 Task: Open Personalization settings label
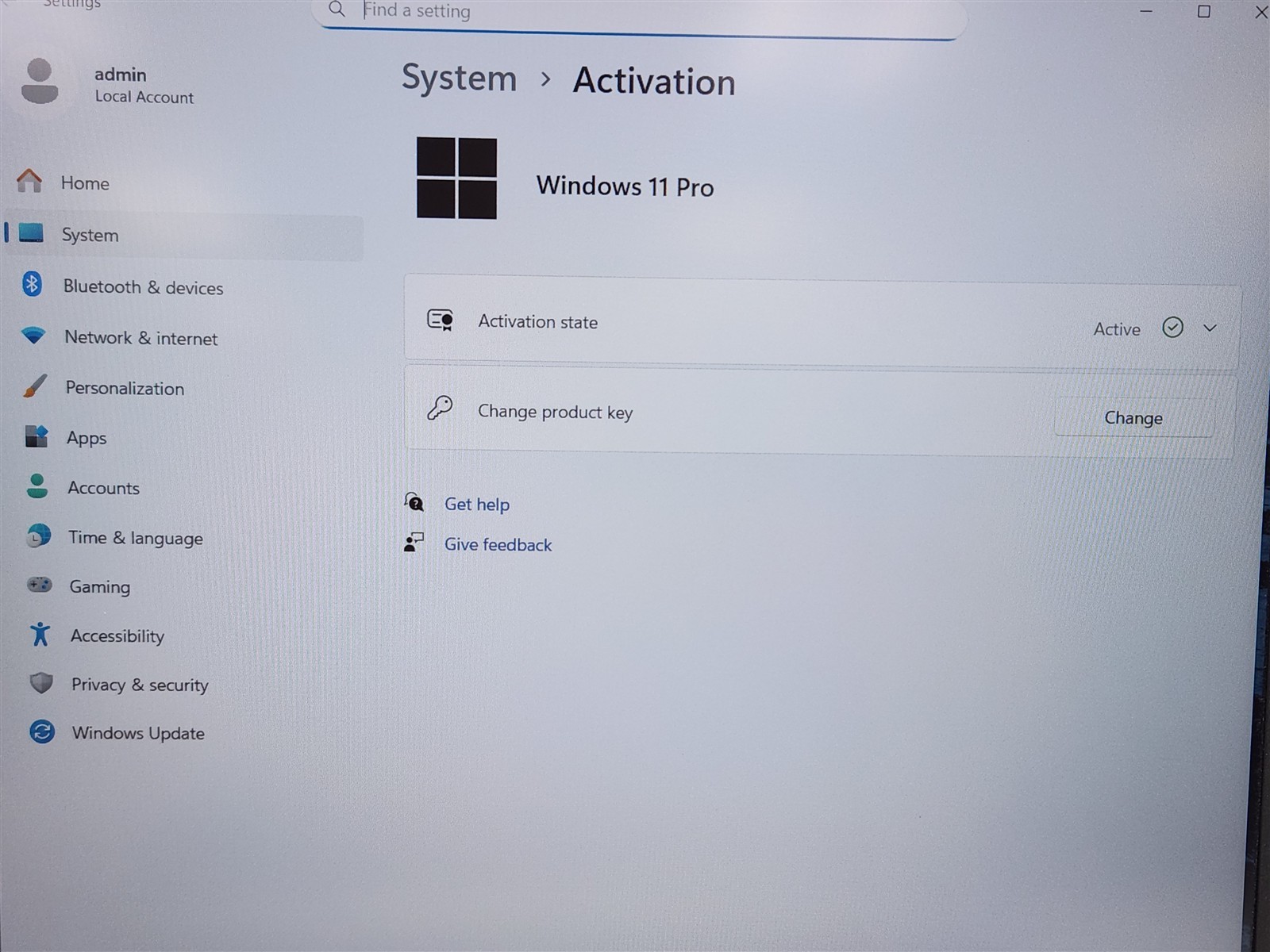125,388
